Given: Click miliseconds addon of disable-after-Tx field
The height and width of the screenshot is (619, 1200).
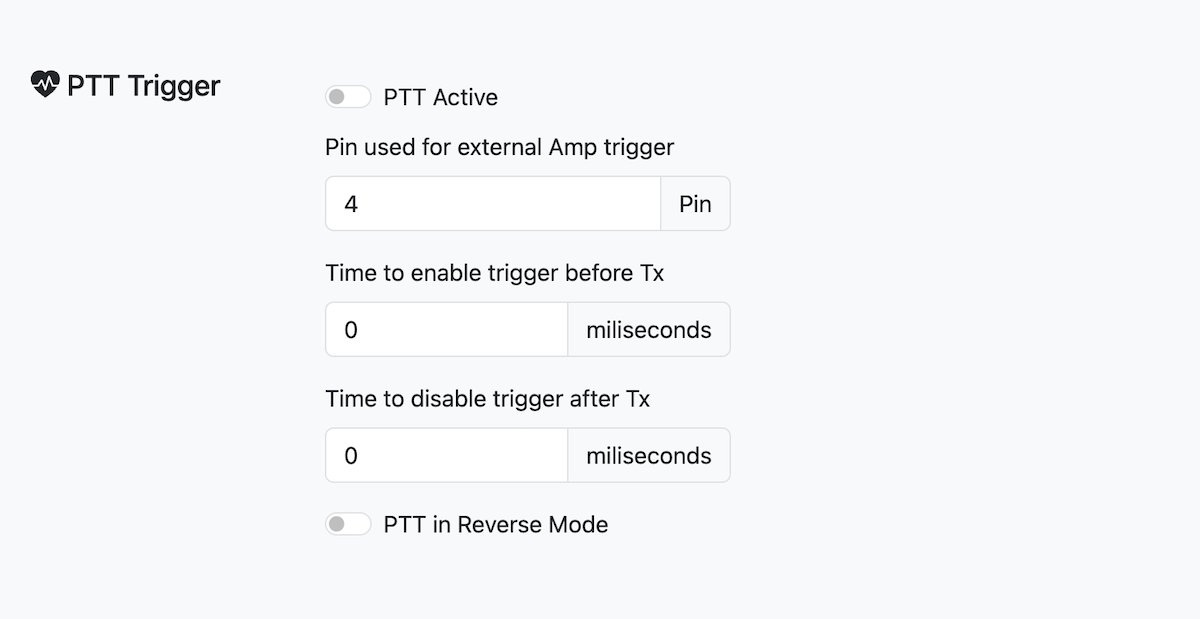Looking at the screenshot, I should coord(649,456).
